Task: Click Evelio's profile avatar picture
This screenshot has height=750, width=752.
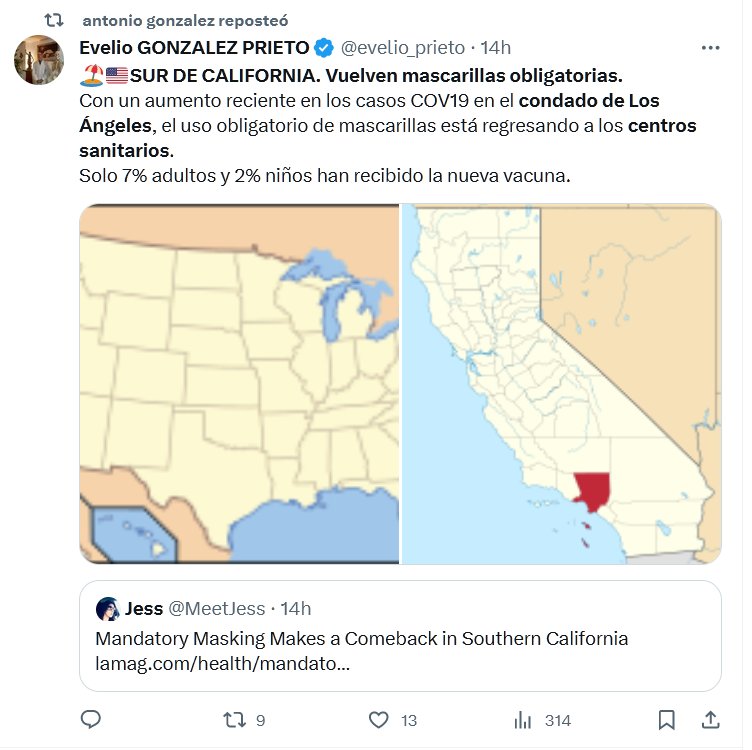Action: tap(39, 60)
